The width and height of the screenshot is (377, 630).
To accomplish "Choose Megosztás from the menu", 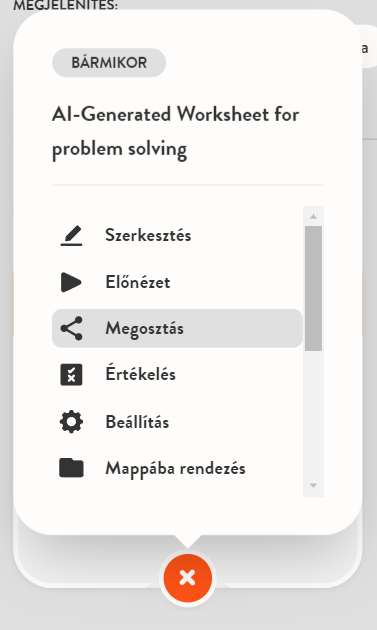I will click(177, 328).
